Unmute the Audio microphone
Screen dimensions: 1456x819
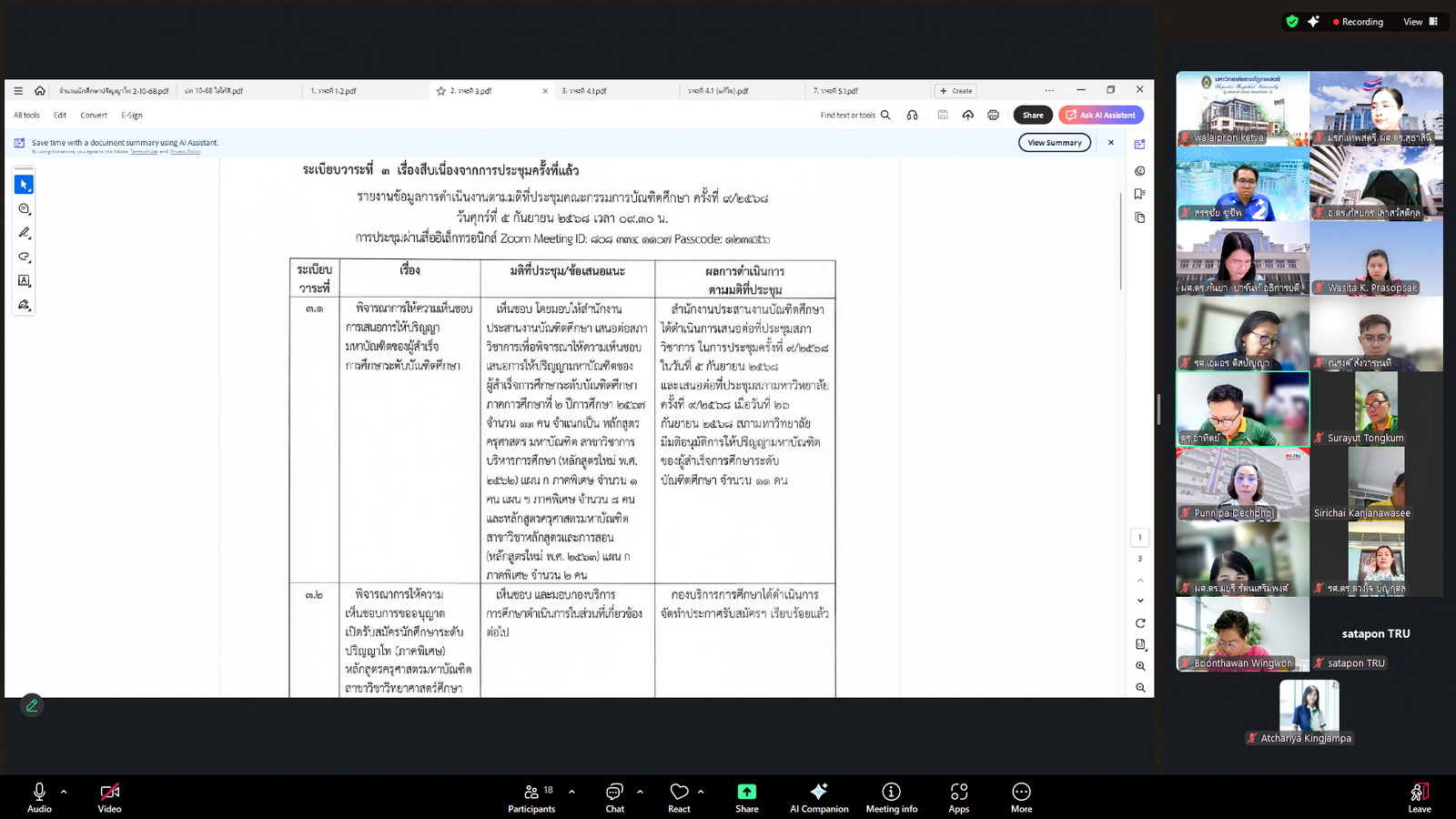coord(39,797)
